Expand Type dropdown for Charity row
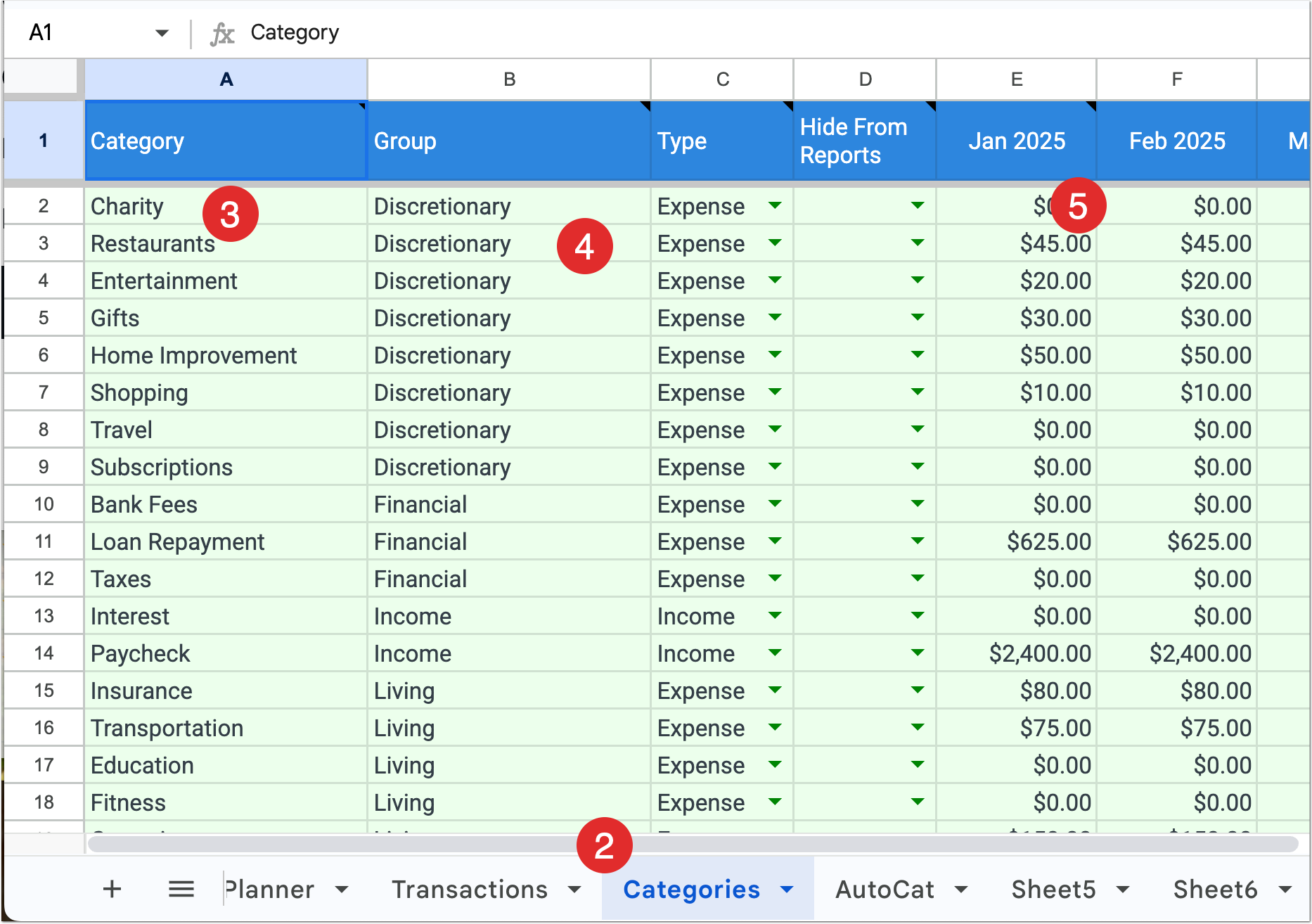The image size is (1312, 924). tap(775, 205)
